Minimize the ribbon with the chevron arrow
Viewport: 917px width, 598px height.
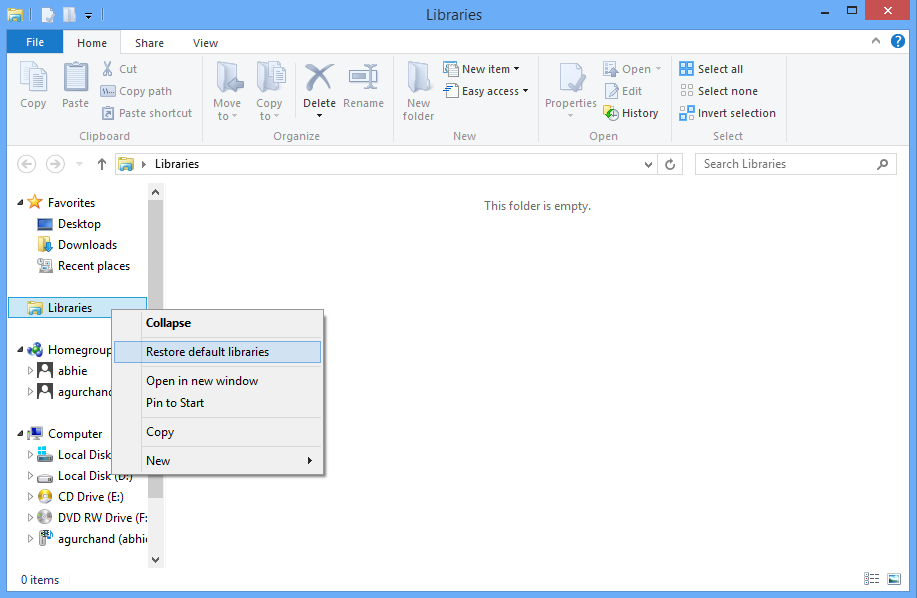pos(875,42)
